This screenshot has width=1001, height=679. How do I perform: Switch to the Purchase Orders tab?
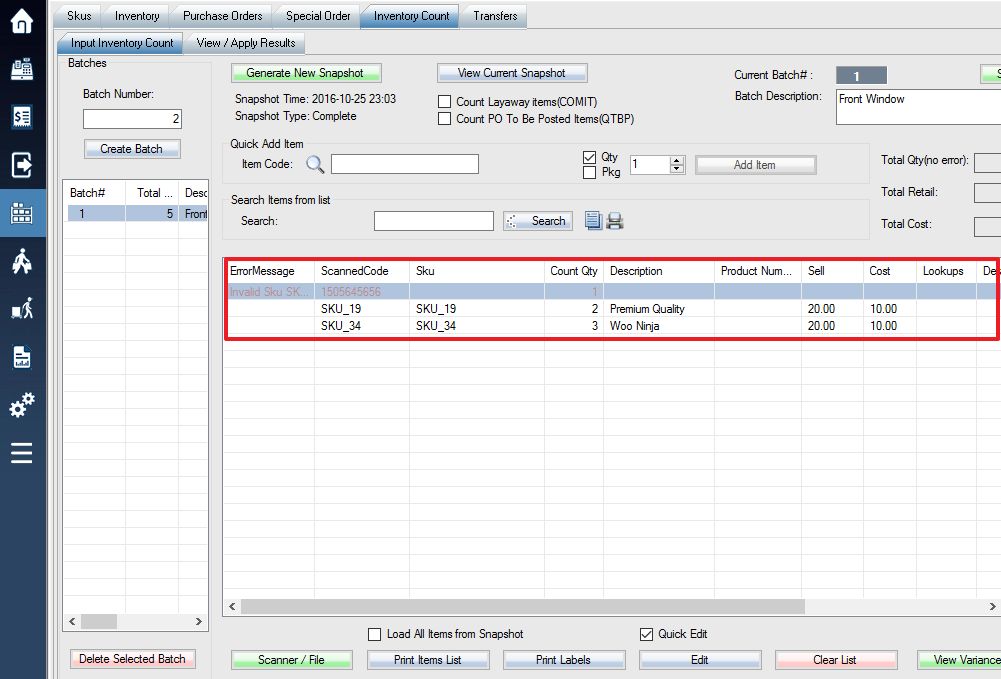(222, 16)
